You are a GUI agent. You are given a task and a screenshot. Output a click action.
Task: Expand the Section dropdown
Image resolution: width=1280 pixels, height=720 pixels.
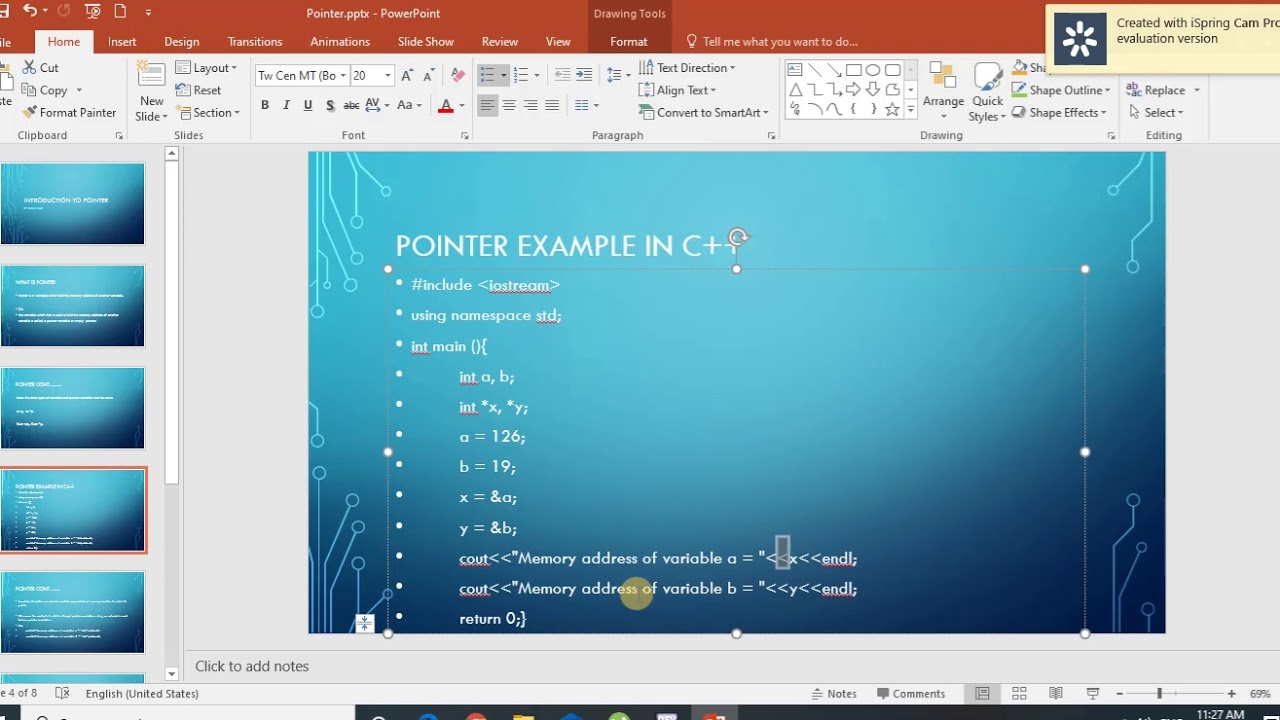coord(208,113)
